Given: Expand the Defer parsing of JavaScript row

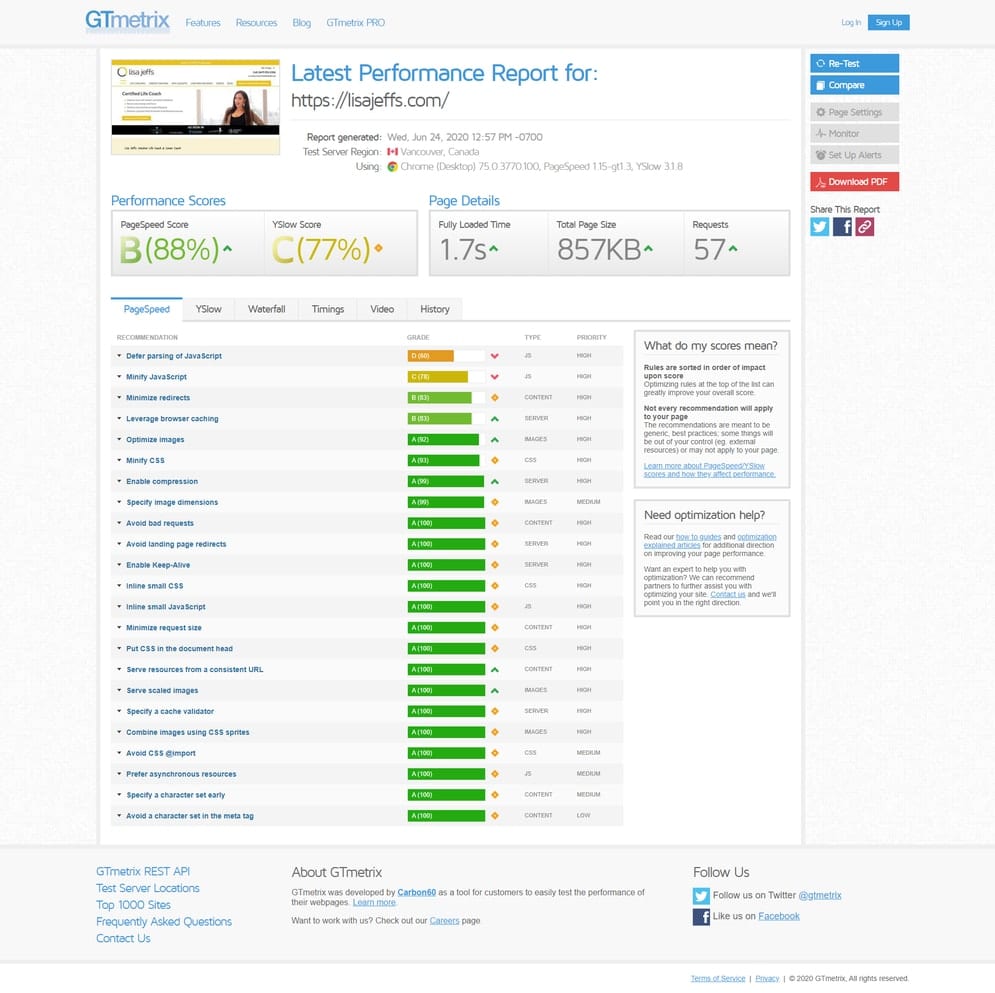Looking at the screenshot, I should (x=174, y=356).
